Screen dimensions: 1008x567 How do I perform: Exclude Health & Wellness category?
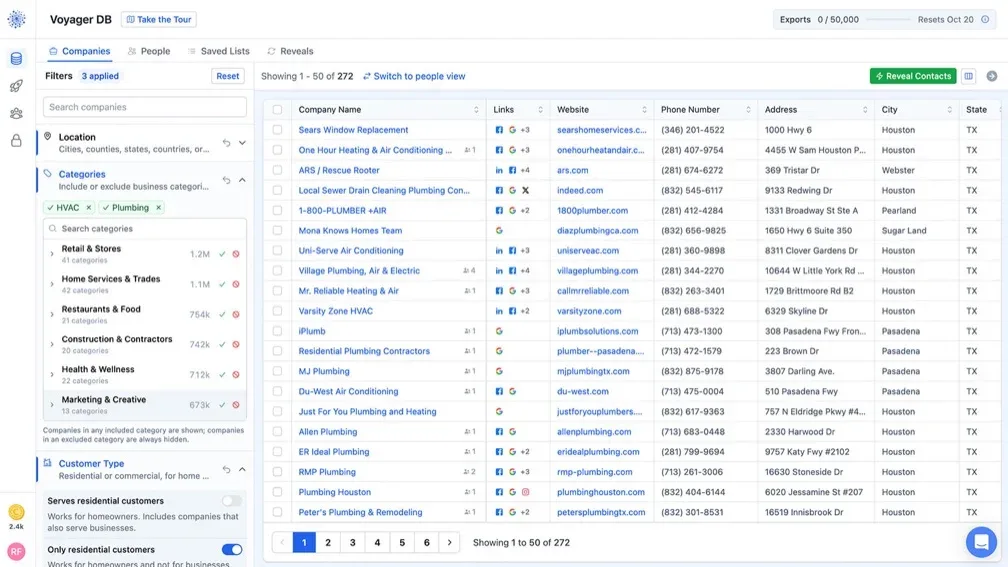[x=236, y=375]
